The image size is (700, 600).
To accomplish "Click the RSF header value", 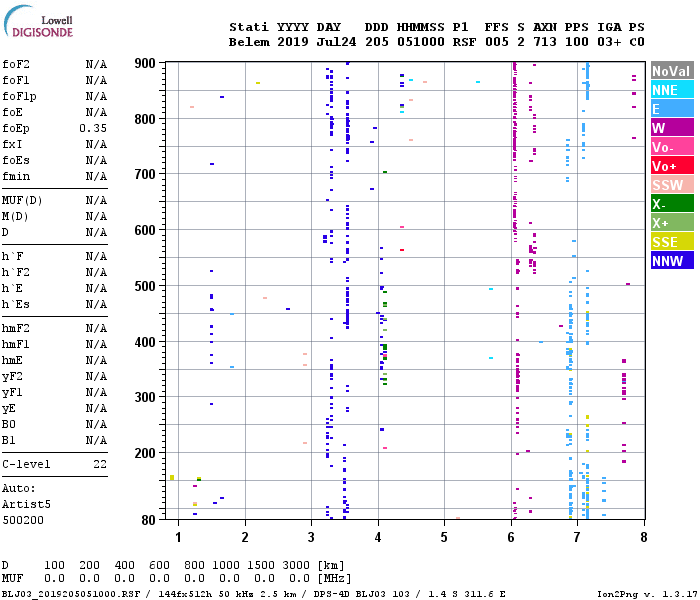I will pos(464,42).
